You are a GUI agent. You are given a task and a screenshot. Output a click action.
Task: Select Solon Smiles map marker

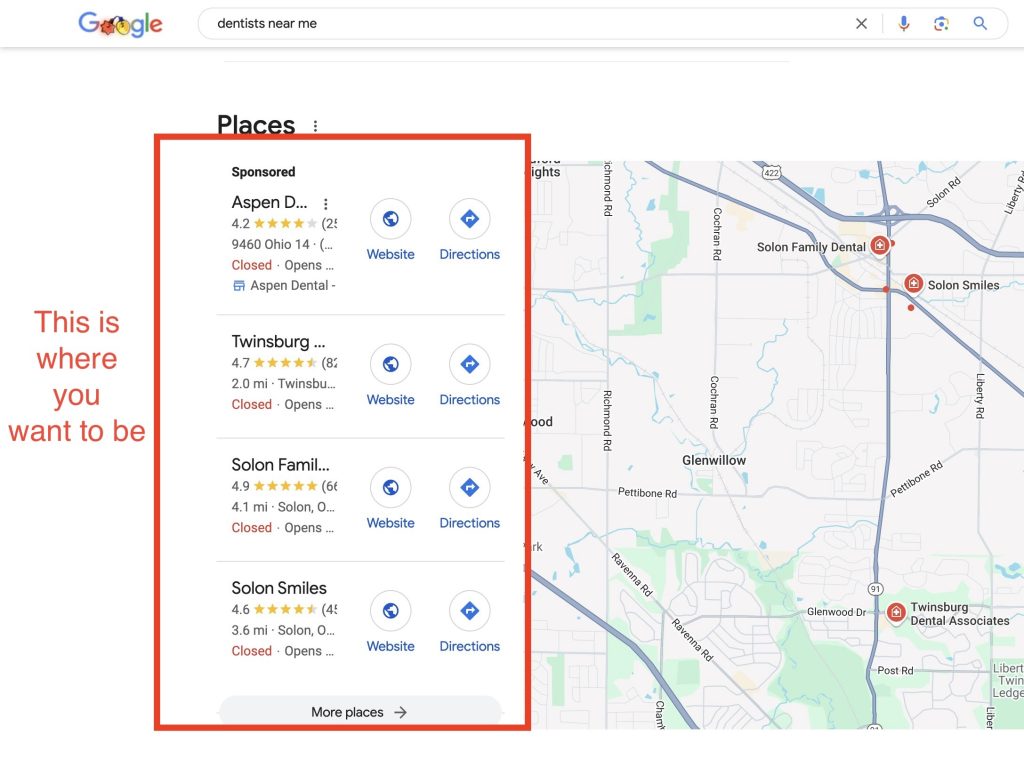click(913, 284)
